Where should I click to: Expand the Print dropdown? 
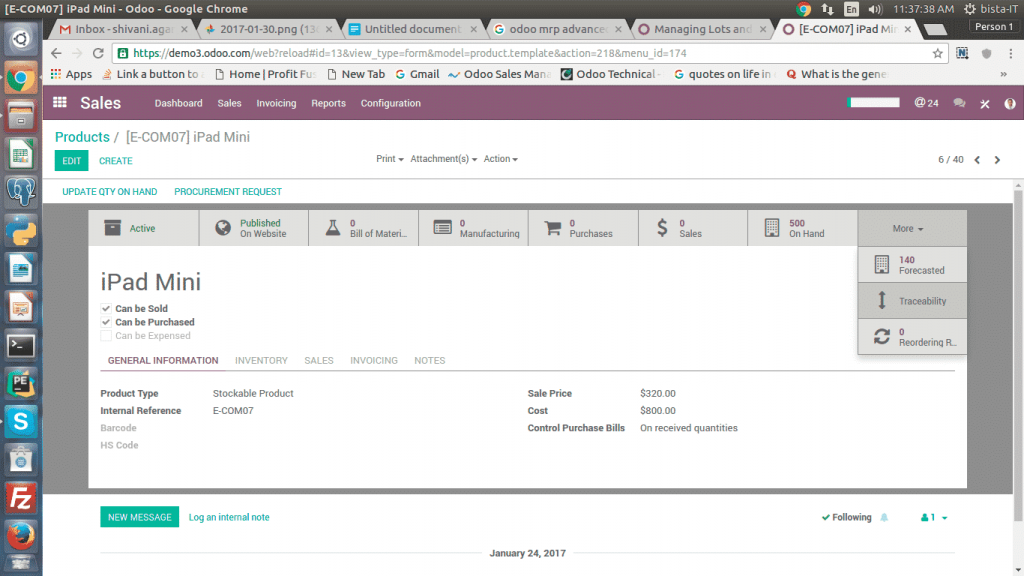[389, 159]
